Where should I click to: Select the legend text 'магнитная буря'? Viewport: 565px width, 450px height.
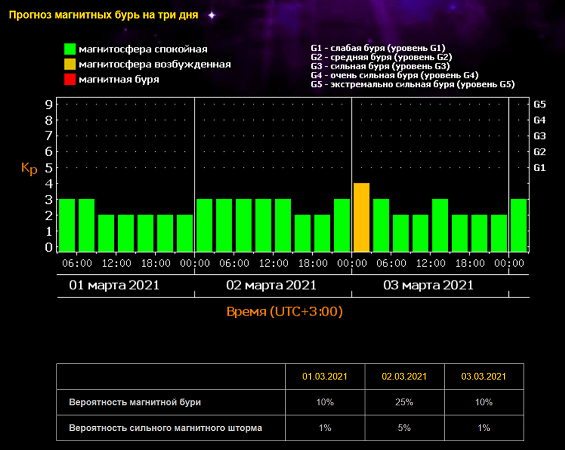click(119, 80)
